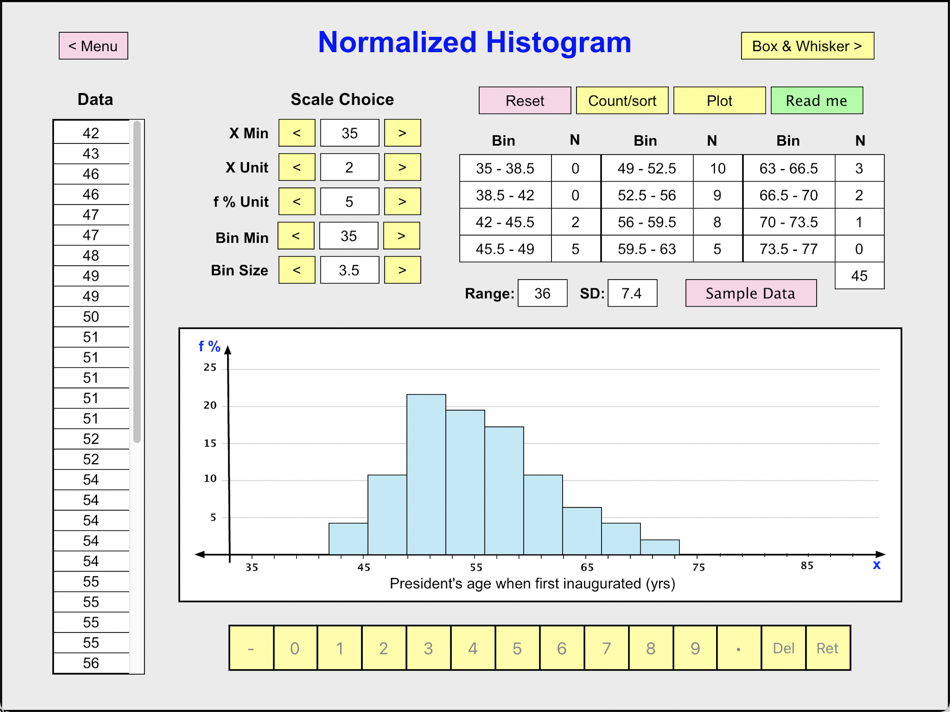This screenshot has height=712, width=950.
Task: Increase X Min with the right arrow
Action: pyautogui.click(x=403, y=132)
